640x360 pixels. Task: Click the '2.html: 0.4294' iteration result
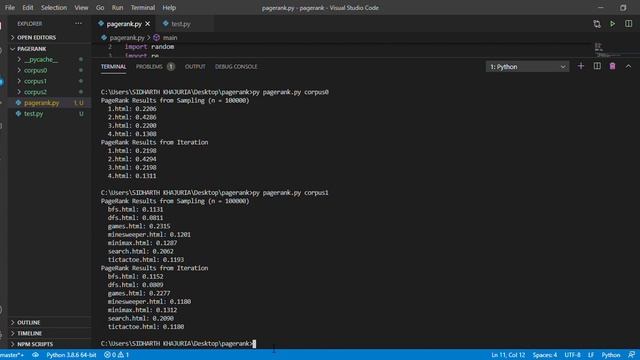pyautogui.click(x=132, y=159)
